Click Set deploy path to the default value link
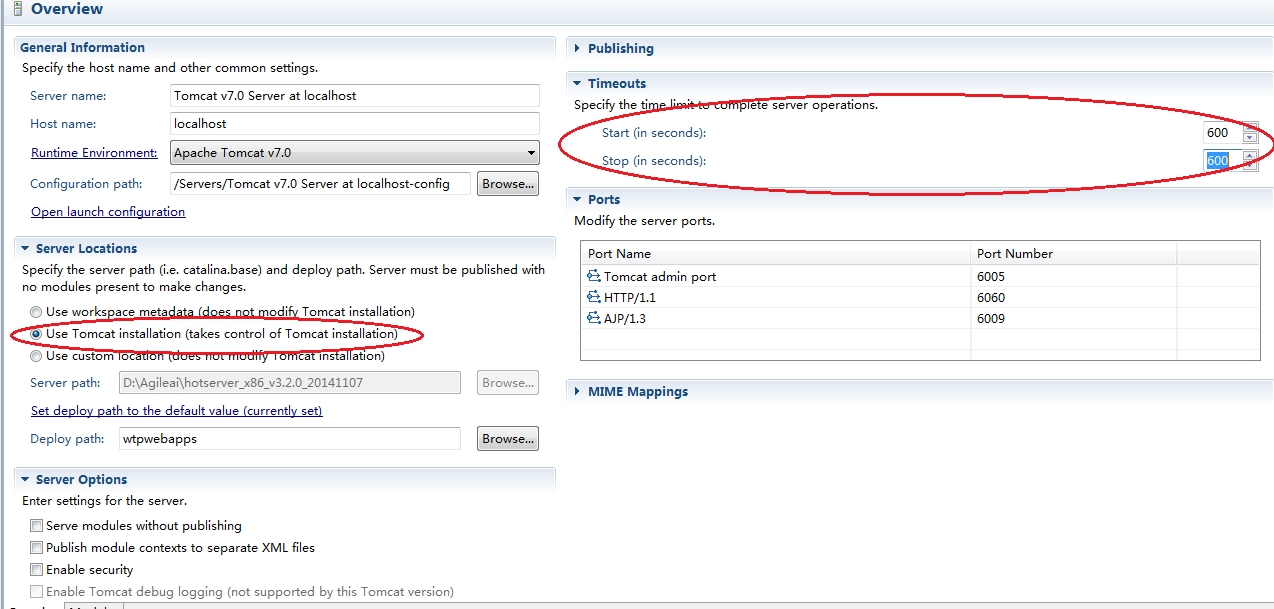The height and width of the screenshot is (609, 1274). [177, 411]
